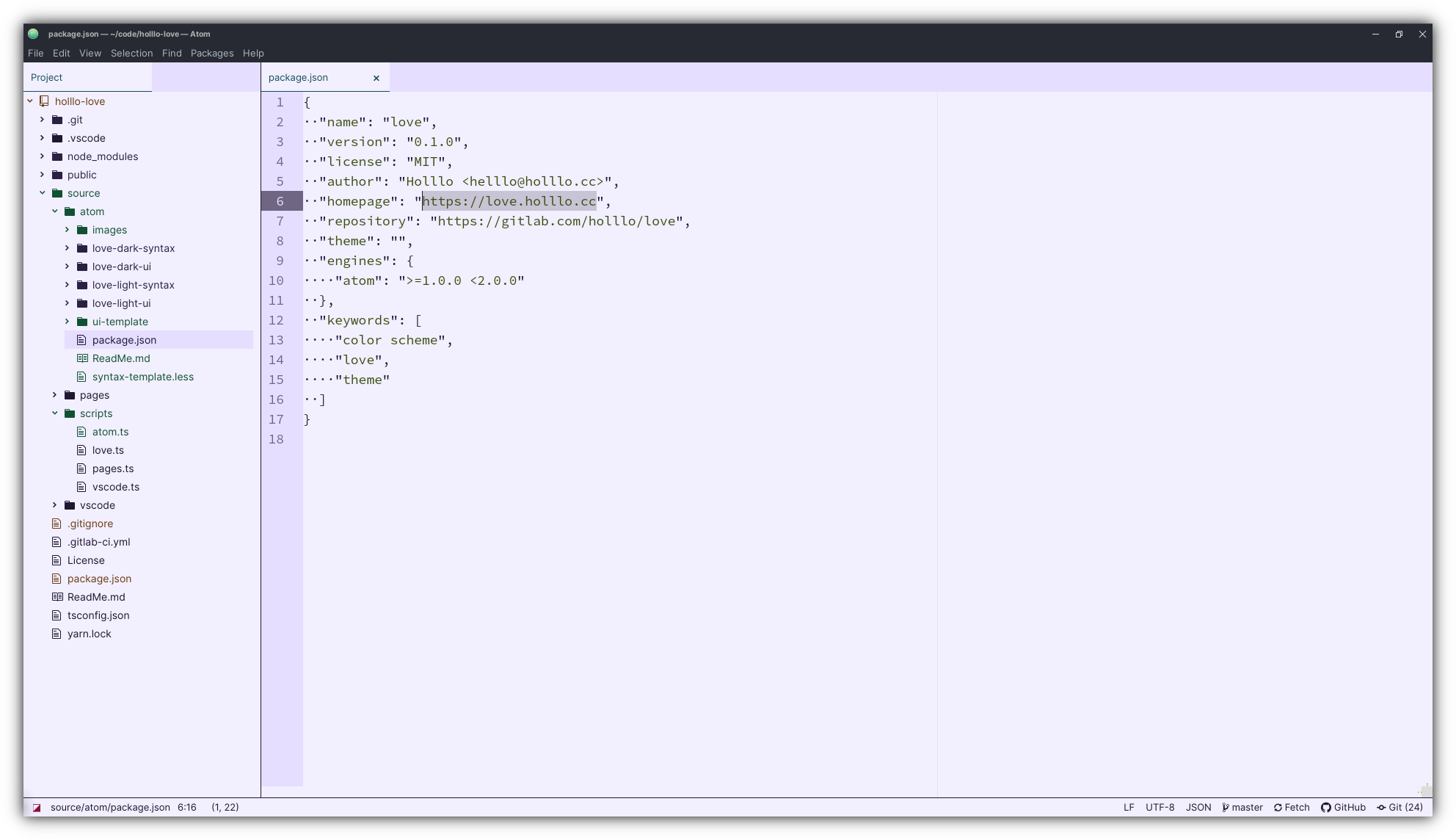Click the ui-template folder icon

82,322
